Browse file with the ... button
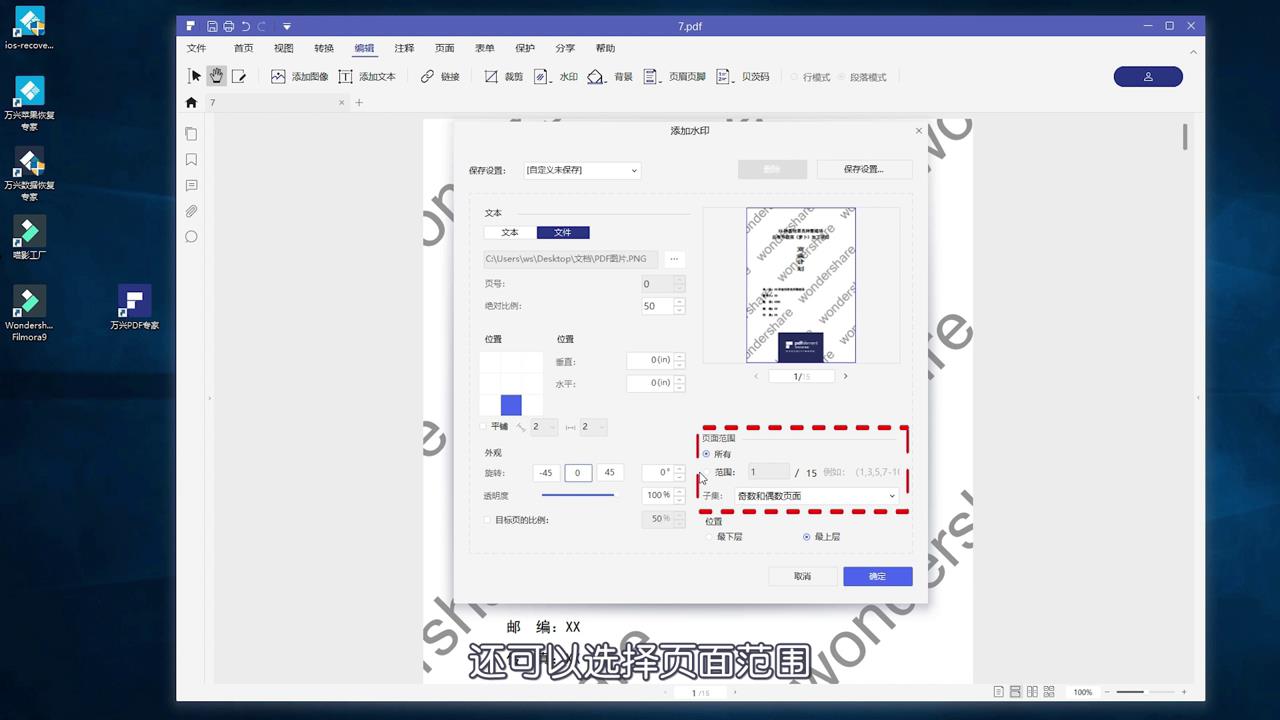Screen dimensions: 1280x720 pos(674,259)
